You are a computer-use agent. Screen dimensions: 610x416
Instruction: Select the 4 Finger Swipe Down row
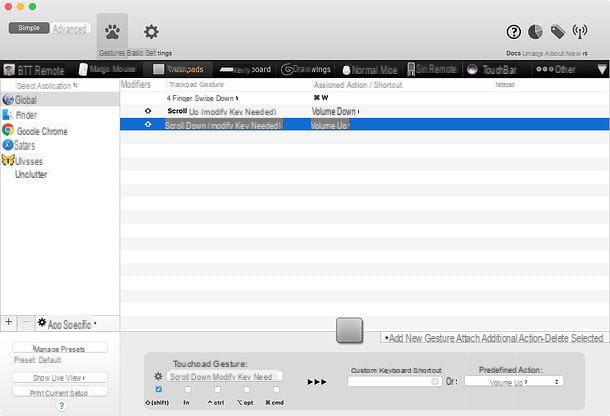(365, 98)
